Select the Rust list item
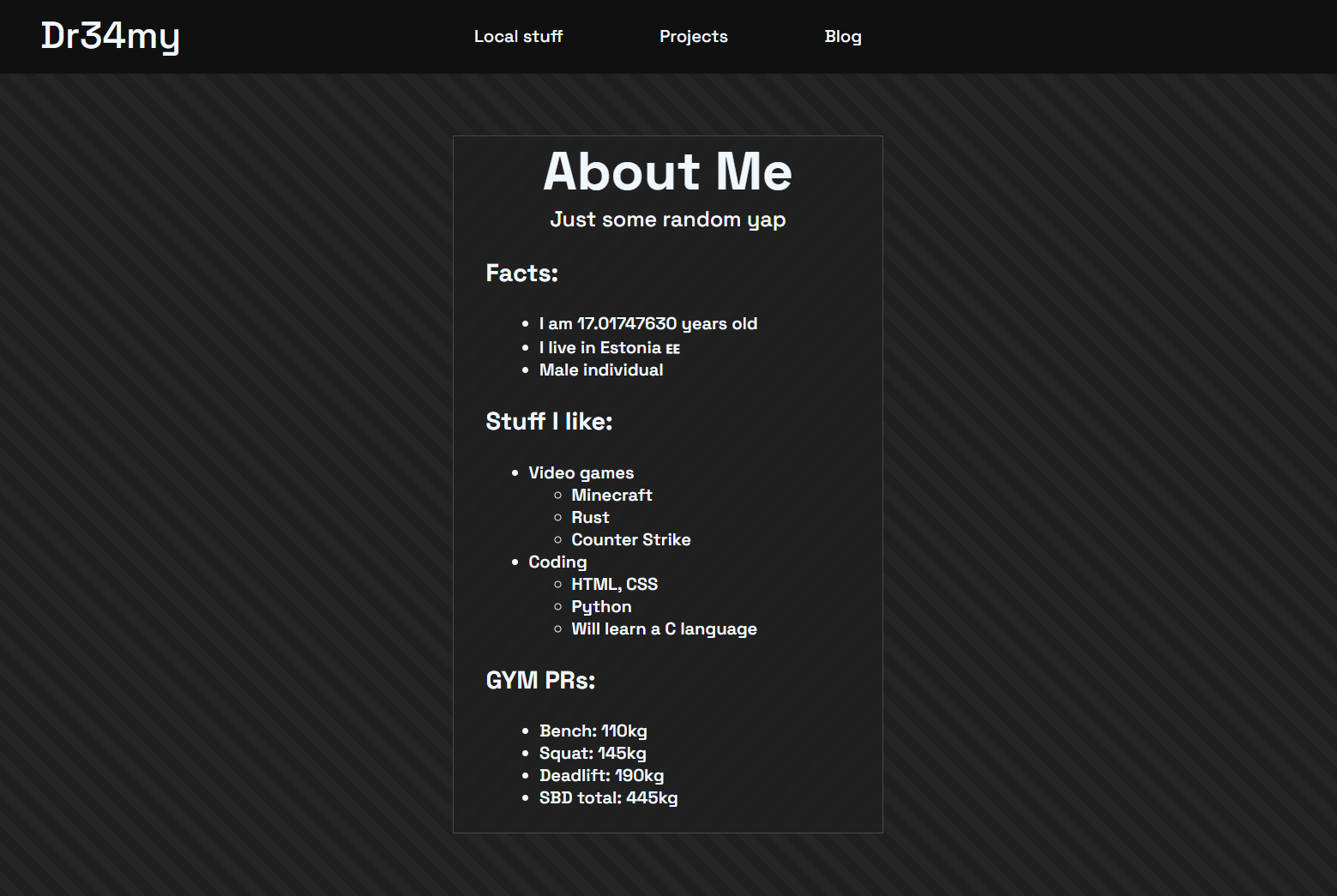Image resolution: width=1337 pixels, height=896 pixels. point(590,517)
